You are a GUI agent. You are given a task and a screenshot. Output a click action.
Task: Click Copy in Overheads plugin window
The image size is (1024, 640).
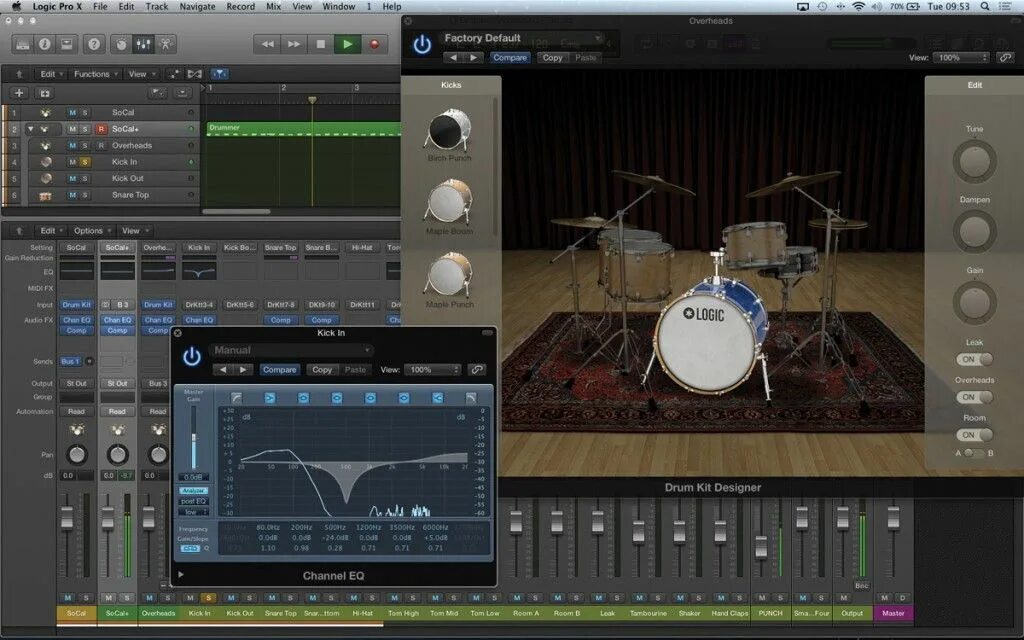(x=552, y=57)
